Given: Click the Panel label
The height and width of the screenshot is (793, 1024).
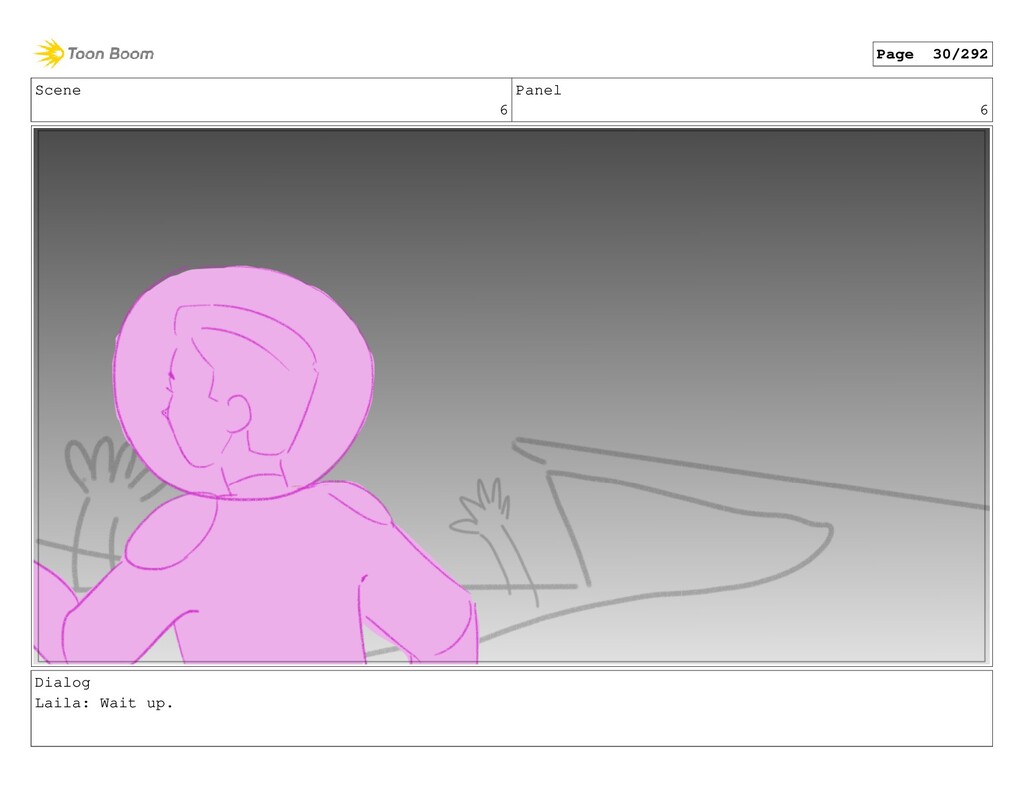Looking at the screenshot, I should coord(538,90).
